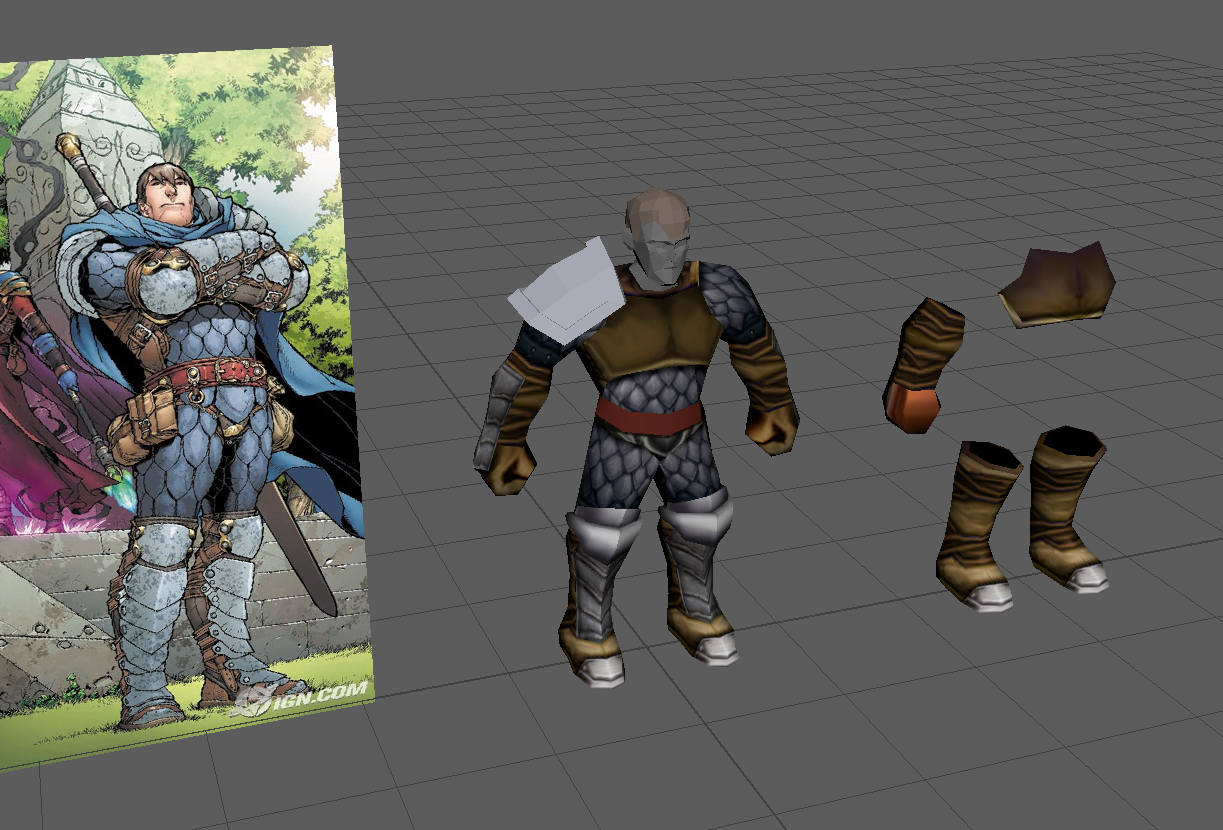Select the right detached boot mesh
This screenshot has width=1223, height=830.
(1068, 508)
